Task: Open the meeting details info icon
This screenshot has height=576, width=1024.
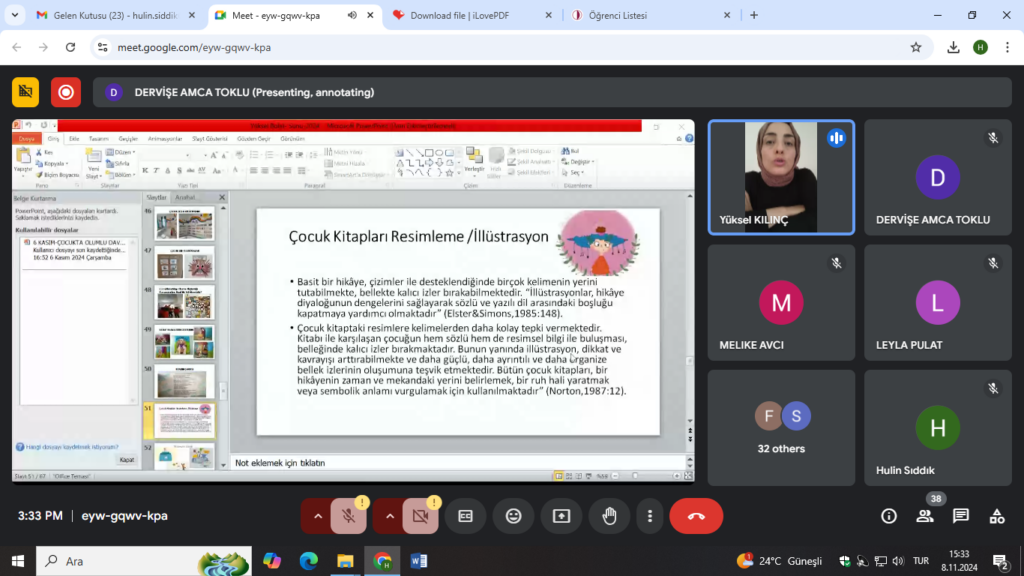Action: tap(889, 516)
